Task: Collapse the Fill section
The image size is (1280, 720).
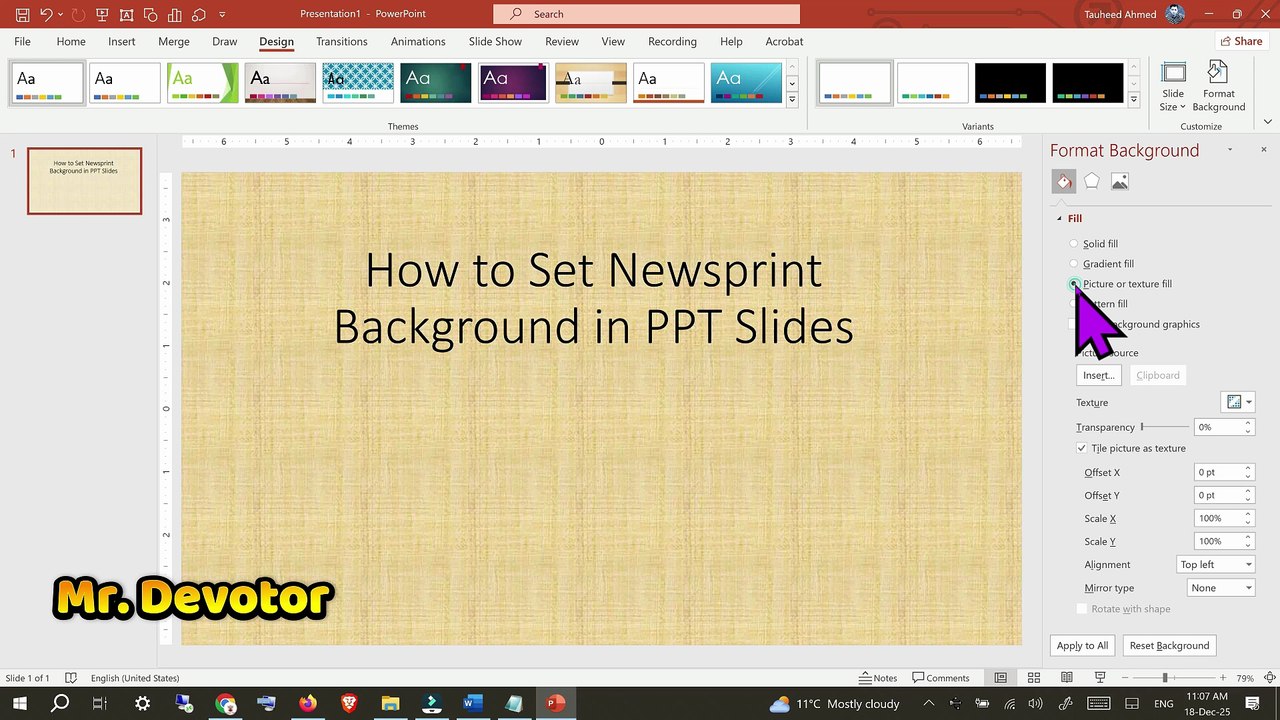Action: (1060, 218)
